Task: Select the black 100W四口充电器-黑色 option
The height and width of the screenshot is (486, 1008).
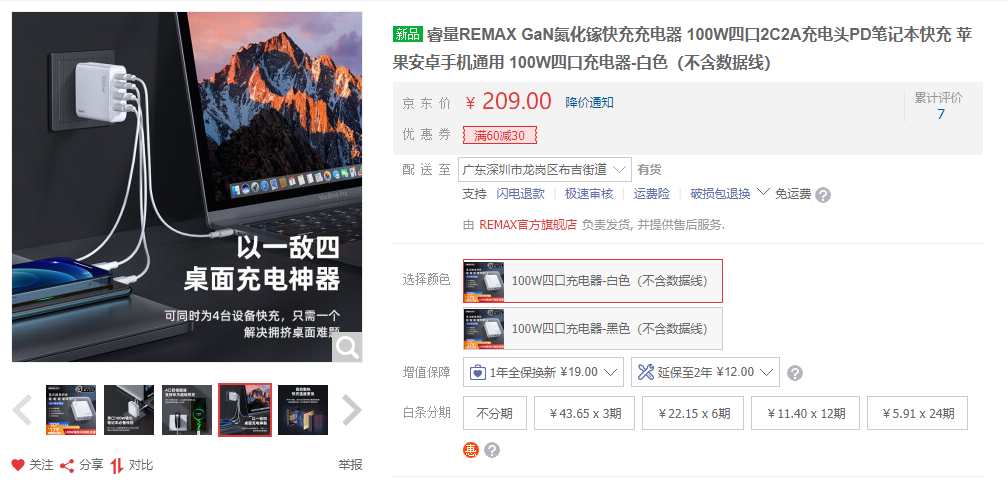Action: click(x=593, y=328)
